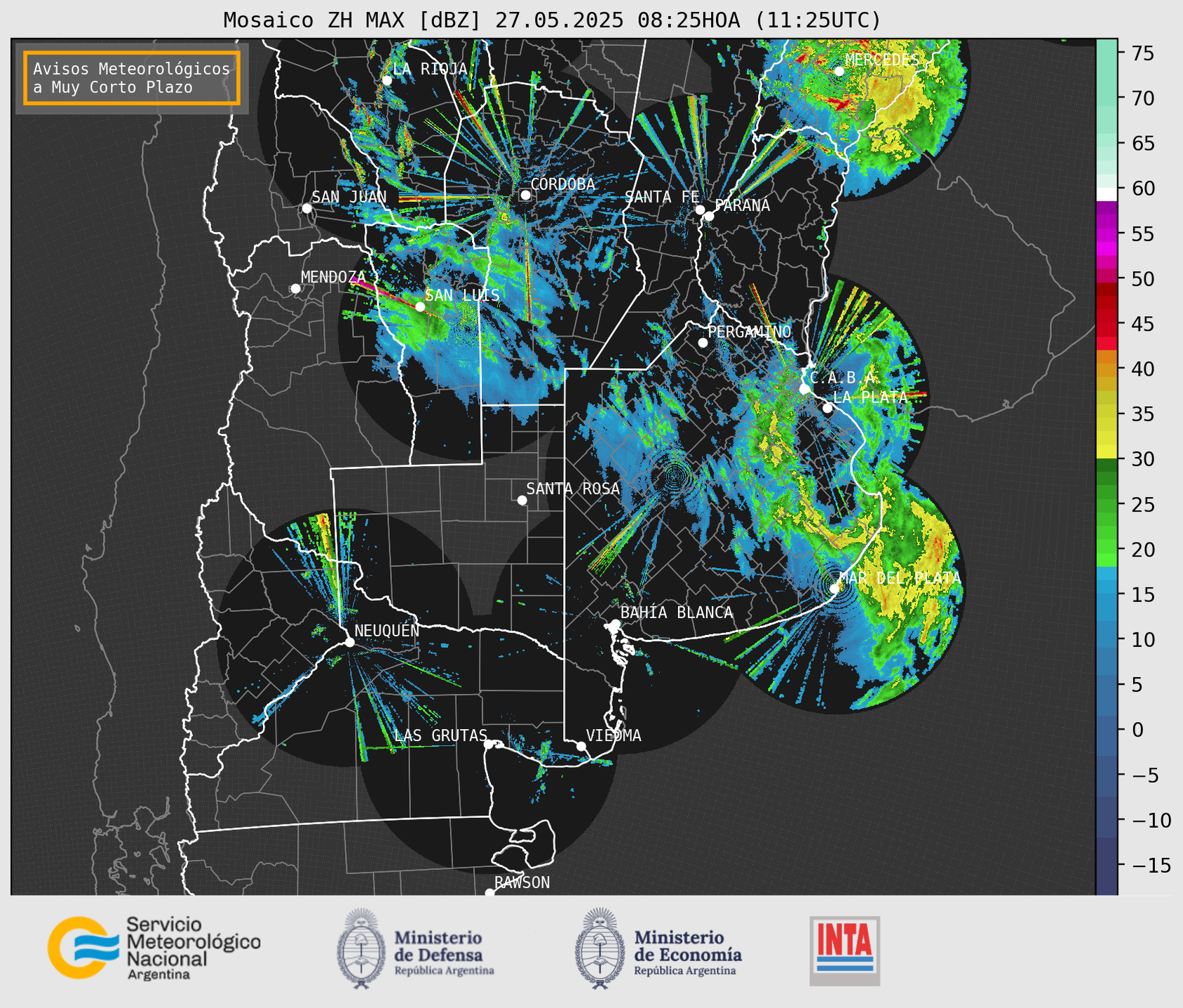The image size is (1183, 1008).
Task: Click the LA PLATA city marker dot
Action: click(827, 408)
